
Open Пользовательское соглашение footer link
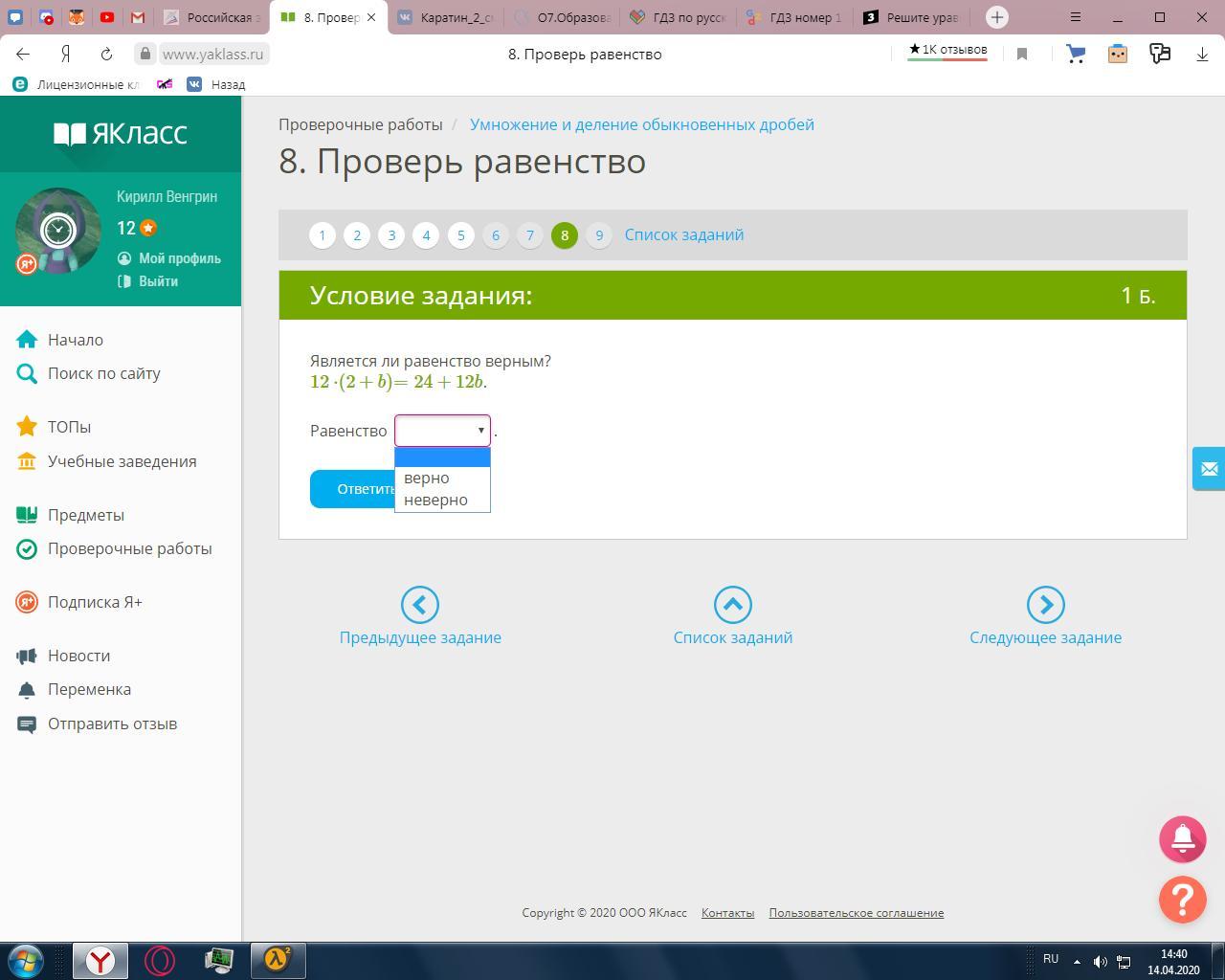[857, 913]
